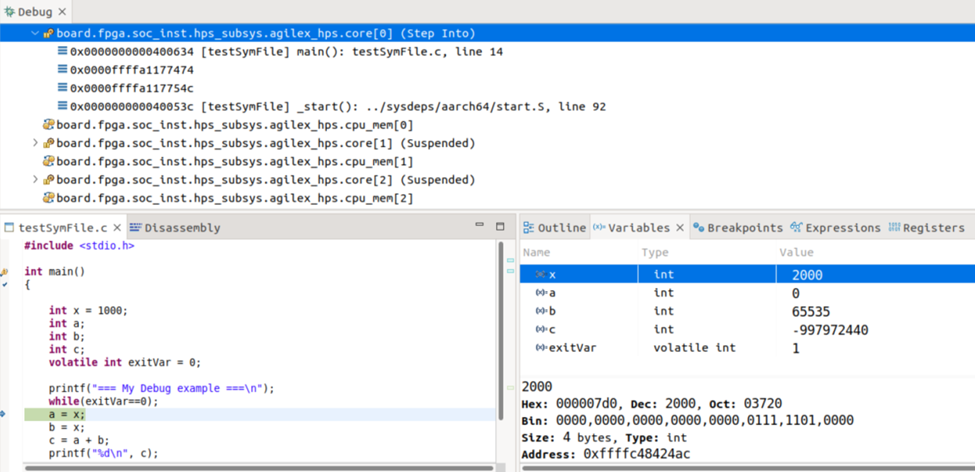Click the cpu_mem[2] memory context icon

pos(47,198)
